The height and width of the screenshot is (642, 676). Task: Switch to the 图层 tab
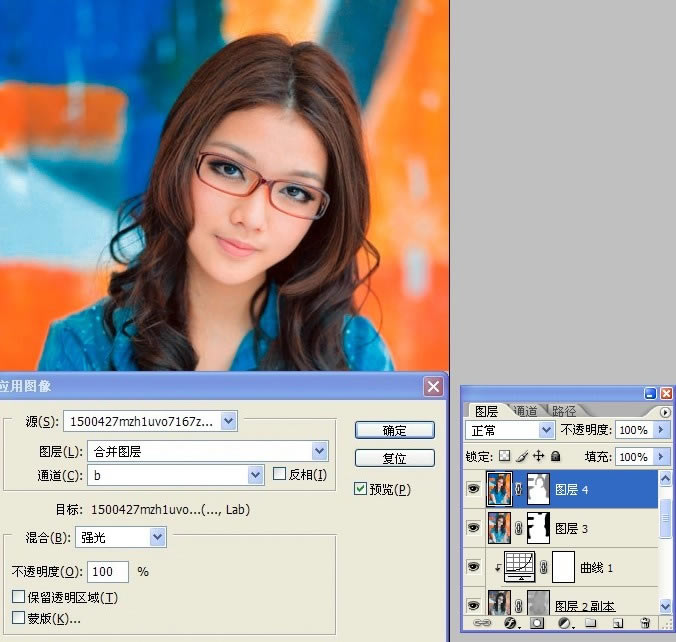(x=486, y=411)
